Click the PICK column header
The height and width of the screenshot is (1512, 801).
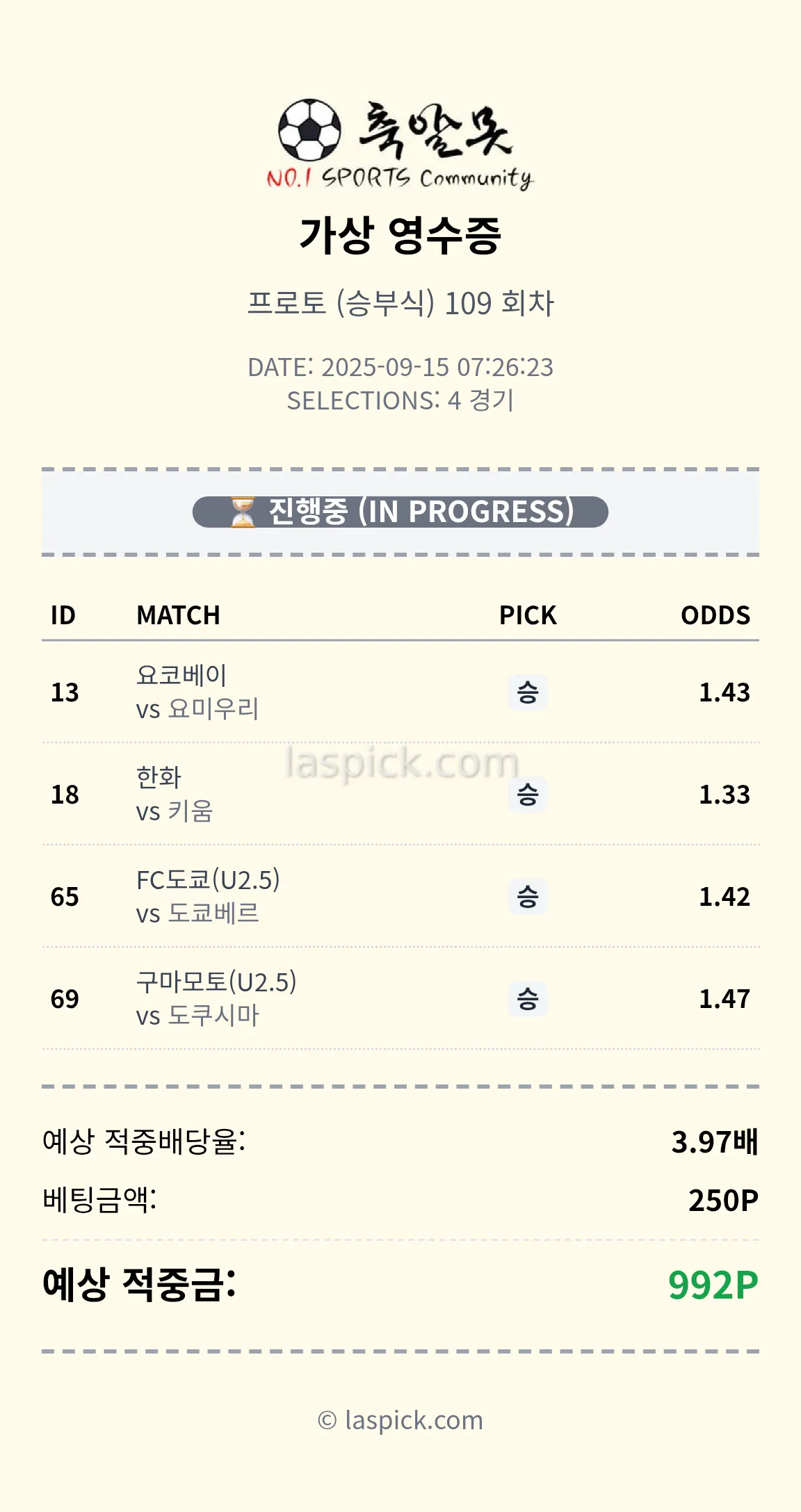(528, 615)
